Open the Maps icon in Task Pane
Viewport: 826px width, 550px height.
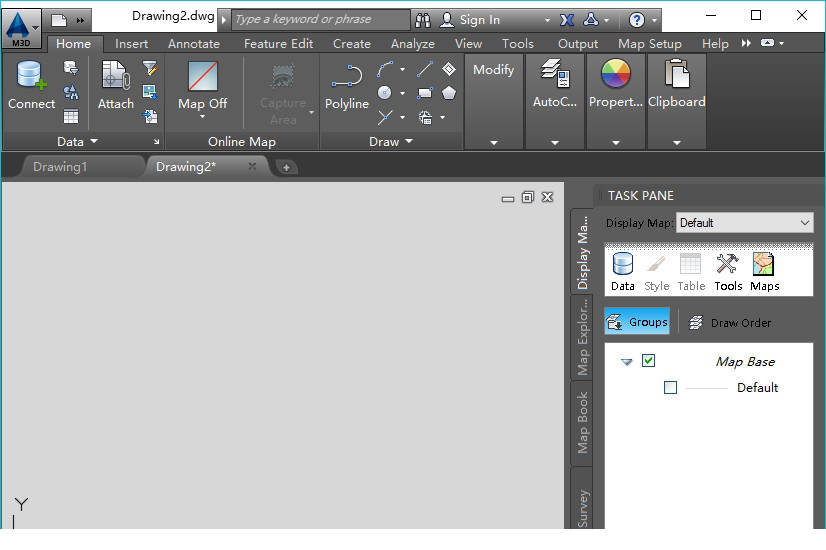tap(764, 271)
